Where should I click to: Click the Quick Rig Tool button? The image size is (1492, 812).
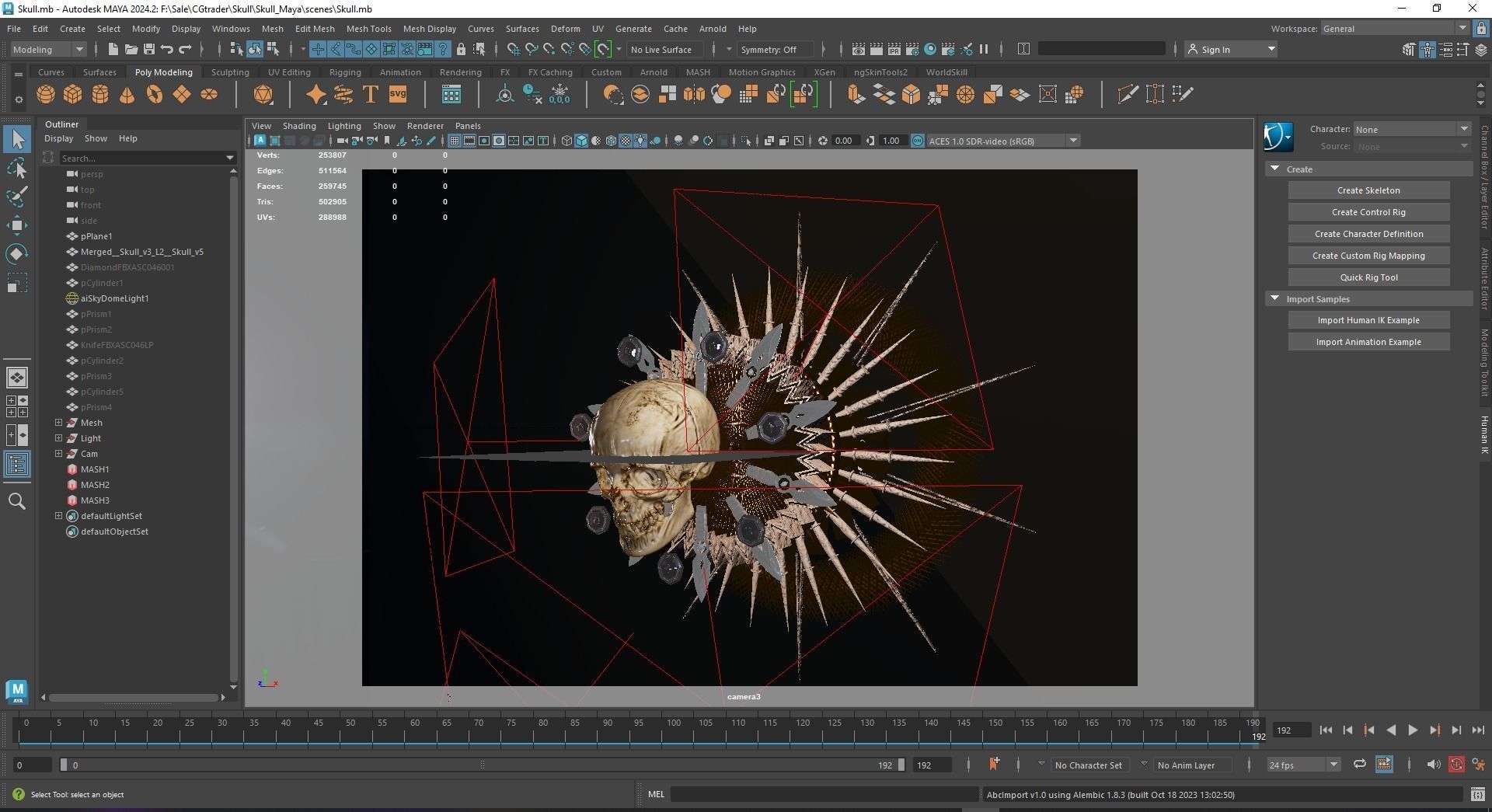coord(1368,277)
